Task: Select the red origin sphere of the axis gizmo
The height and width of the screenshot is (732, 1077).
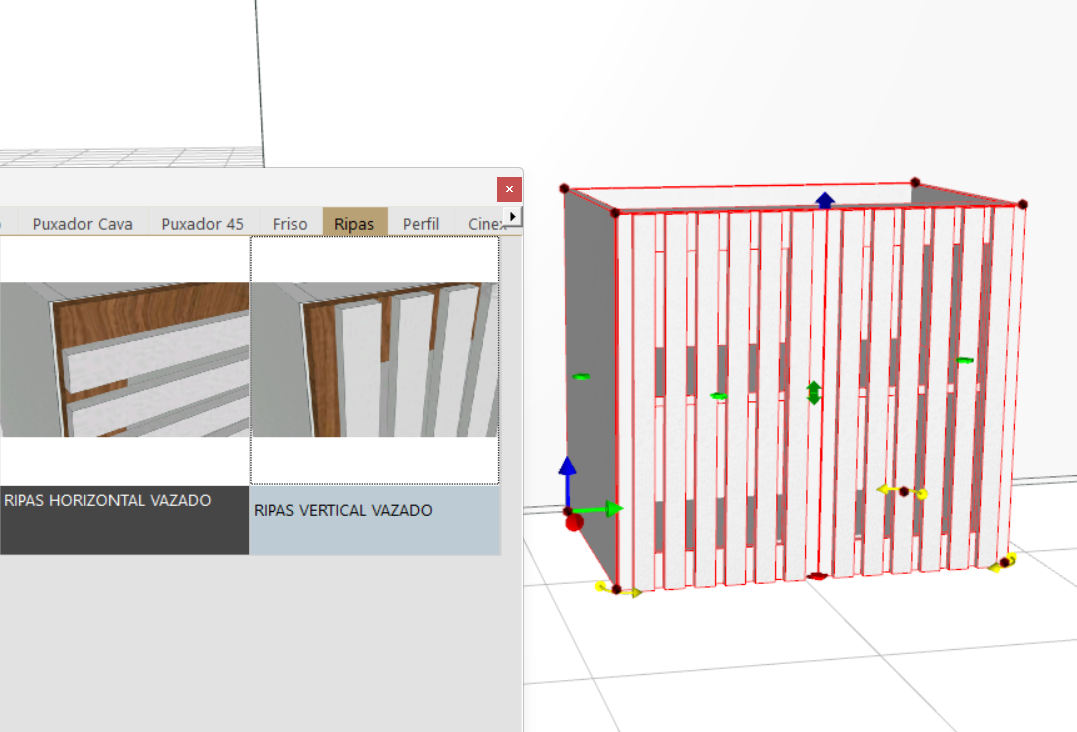Action: point(574,521)
